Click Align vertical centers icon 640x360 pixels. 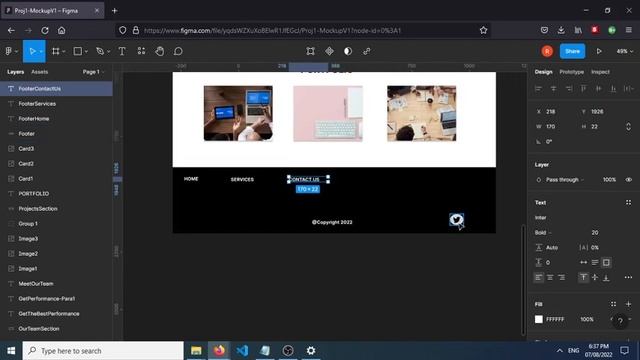pyautogui.click(x=598, y=89)
